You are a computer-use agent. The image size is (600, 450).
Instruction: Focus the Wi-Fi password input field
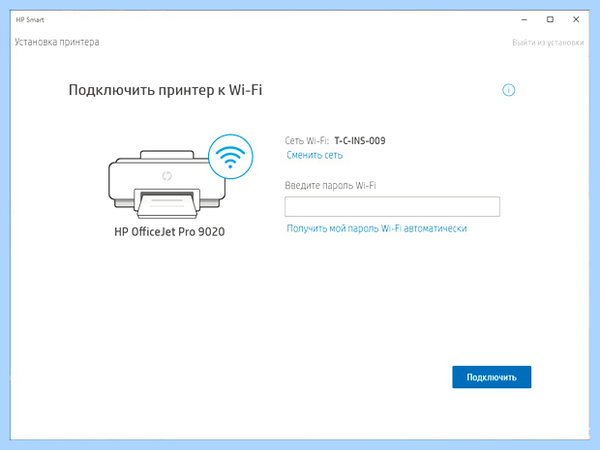click(x=392, y=207)
